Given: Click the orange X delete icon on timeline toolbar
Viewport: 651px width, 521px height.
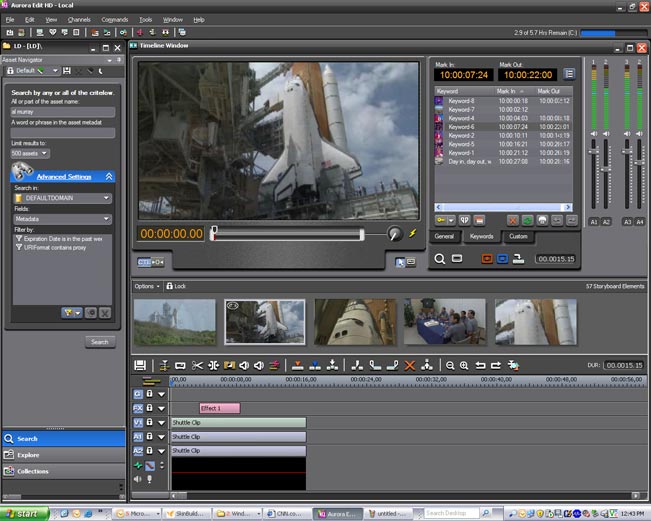Looking at the screenshot, I should (x=409, y=366).
